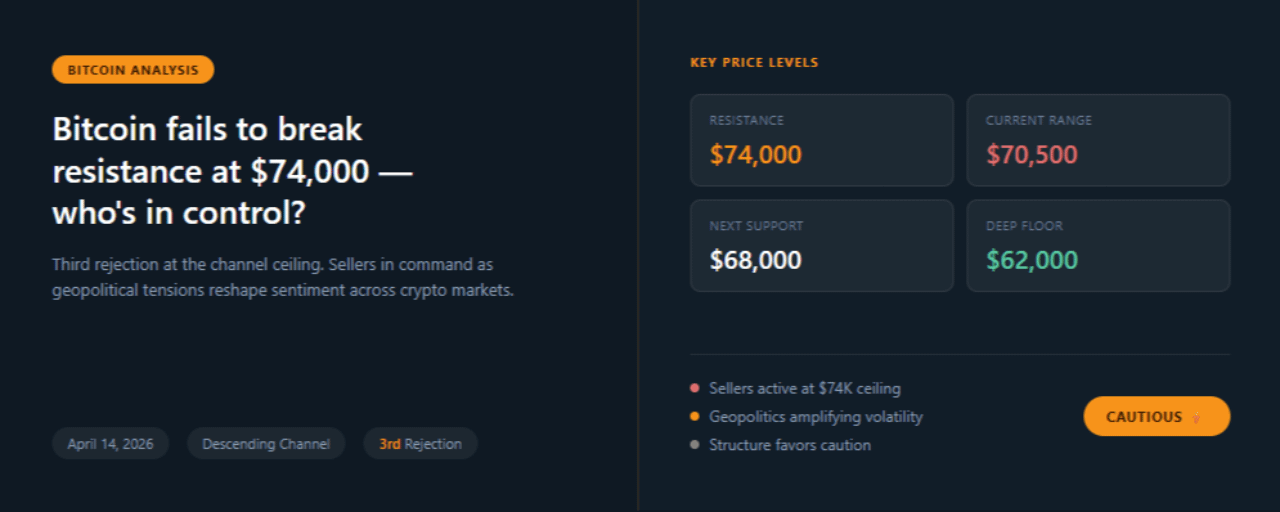Select the April 14, 2026 date tag

[110, 444]
